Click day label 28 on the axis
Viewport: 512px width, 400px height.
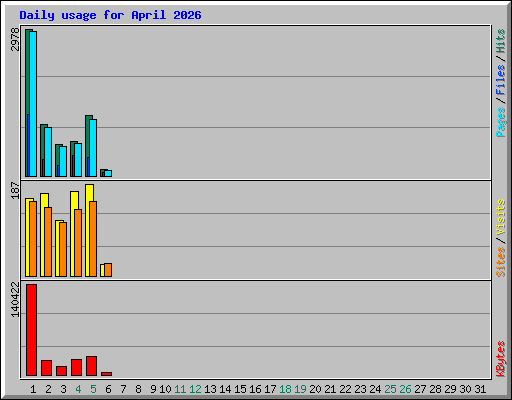(435, 389)
